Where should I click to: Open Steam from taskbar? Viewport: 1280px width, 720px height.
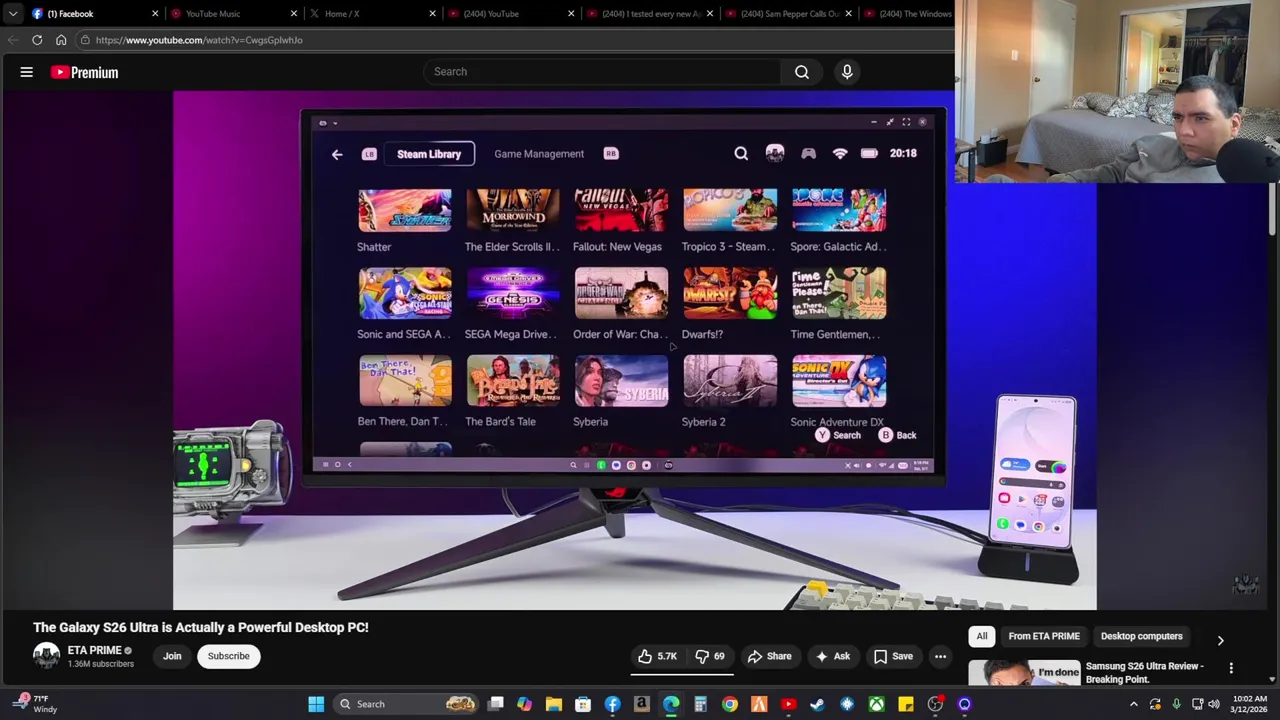pos(817,704)
